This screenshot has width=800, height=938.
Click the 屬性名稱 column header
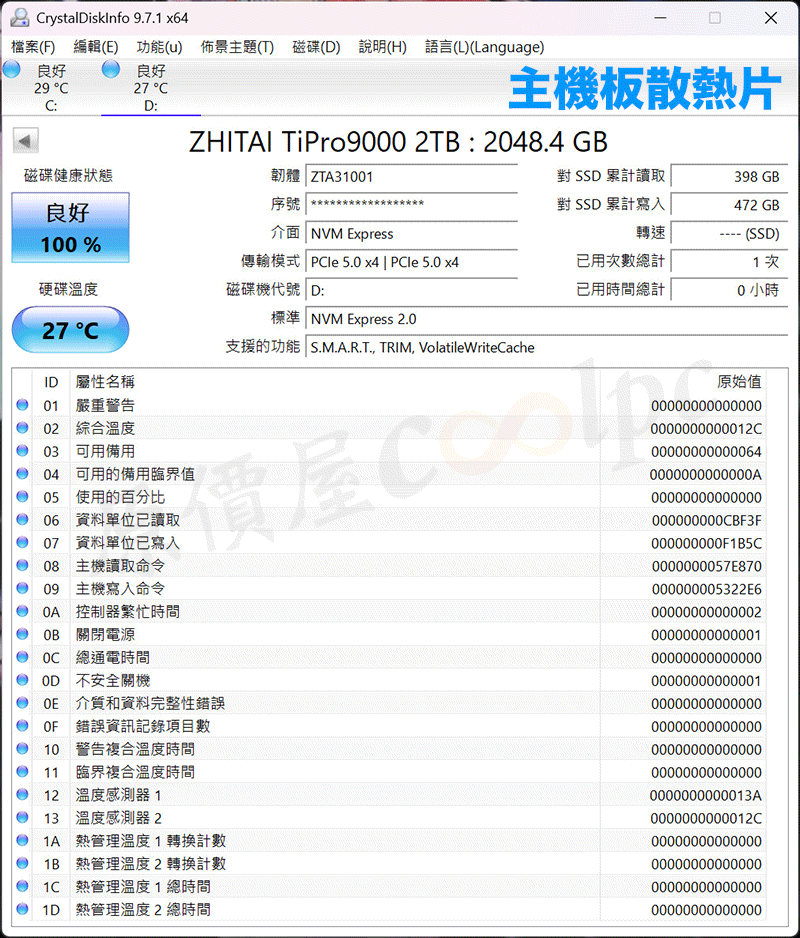point(106,382)
